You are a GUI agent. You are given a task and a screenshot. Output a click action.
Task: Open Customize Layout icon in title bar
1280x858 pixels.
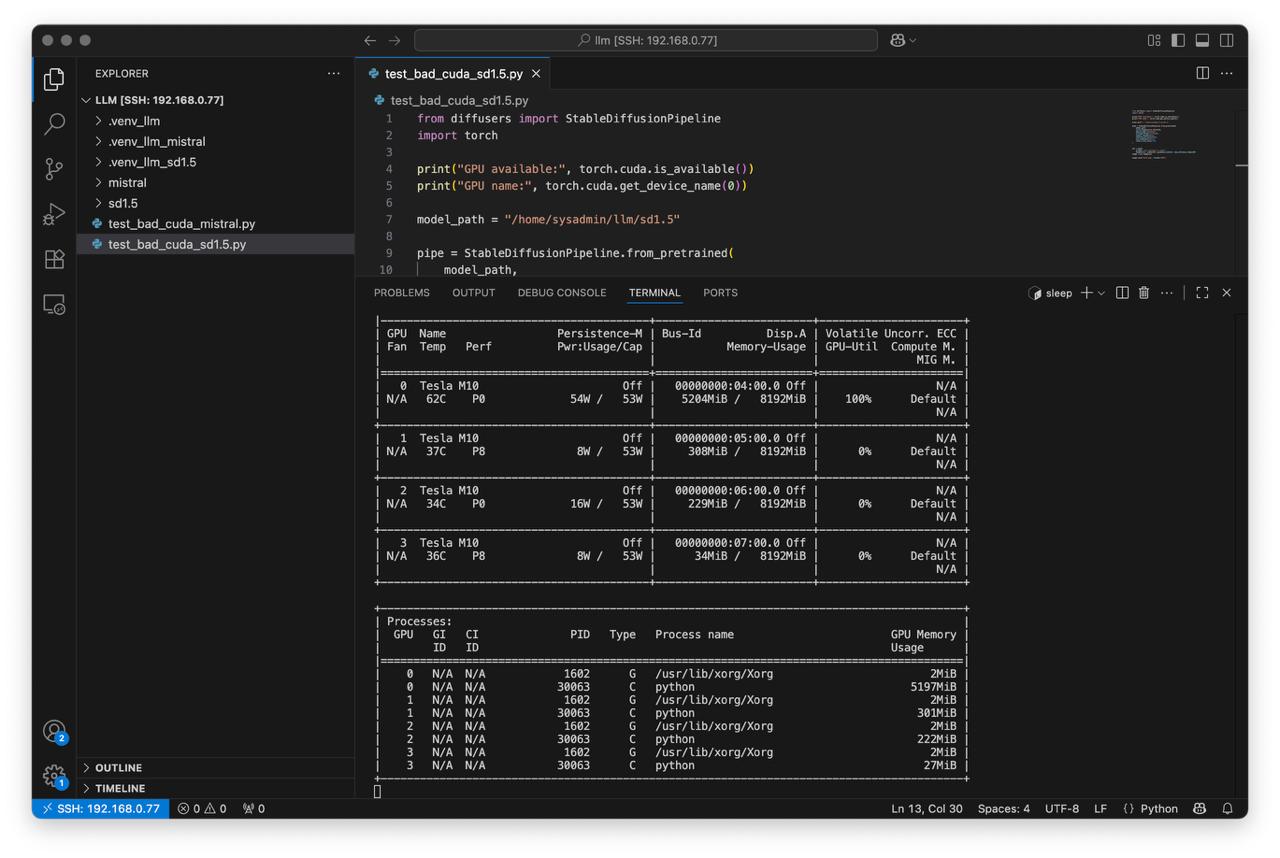pyautogui.click(x=1154, y=40)
